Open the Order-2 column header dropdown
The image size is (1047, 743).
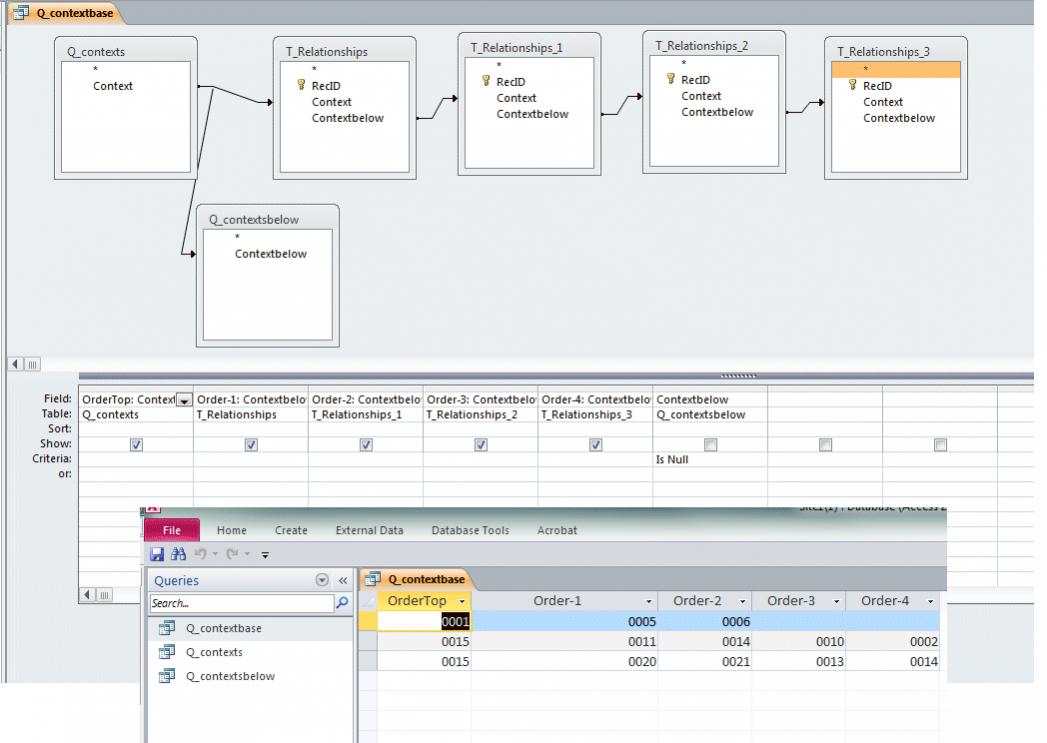[742, 601]
